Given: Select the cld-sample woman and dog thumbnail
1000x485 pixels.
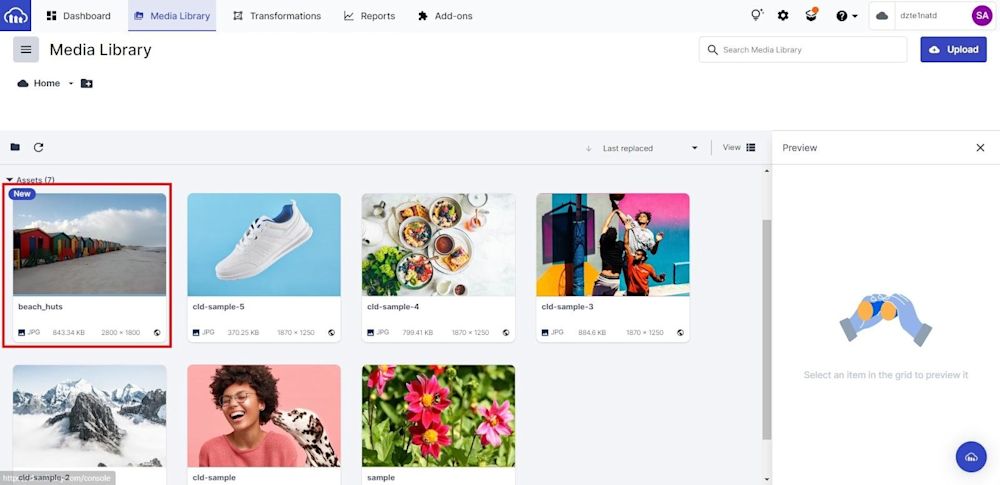Looking at the screenshot, I should point(264,416).
